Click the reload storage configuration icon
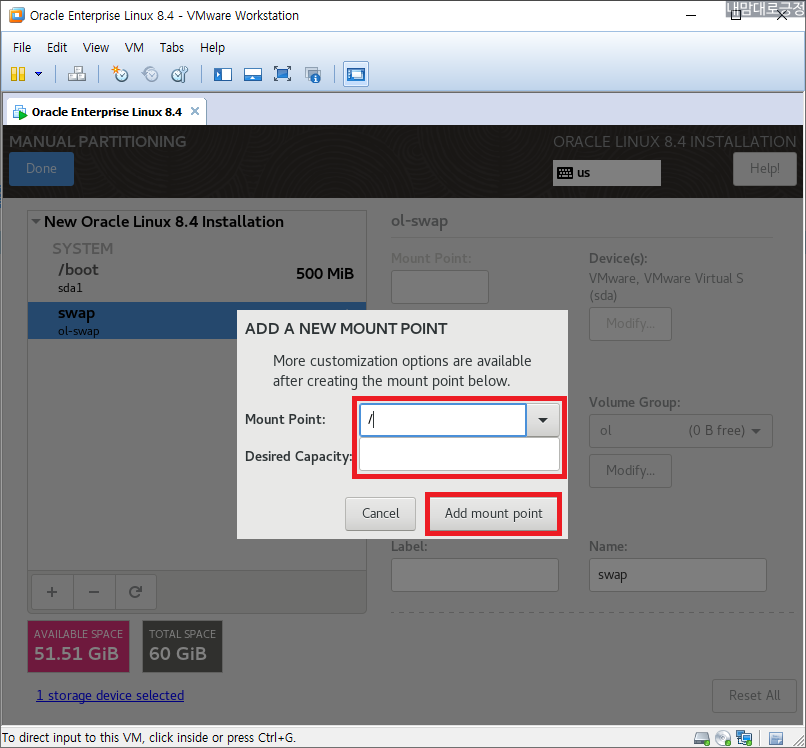The image size is (806, 748). click(x=136, y=592)
